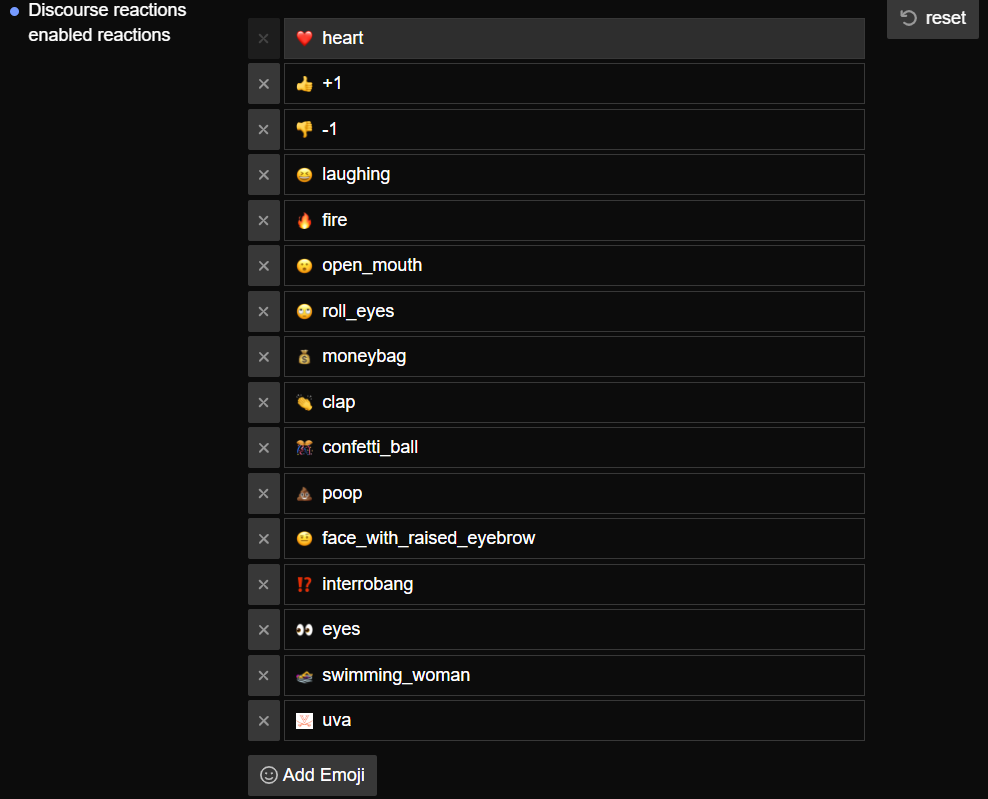Remove the clap reaction with its X

(x=264, y=402)
